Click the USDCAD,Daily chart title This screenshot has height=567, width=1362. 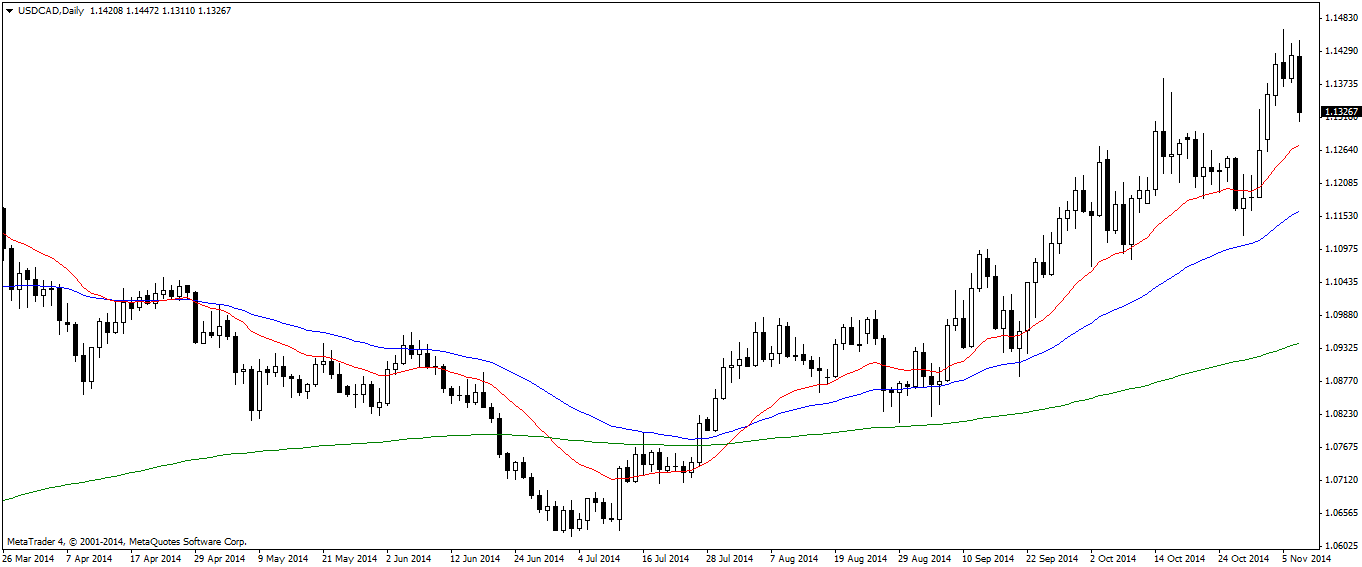tap(50, 10)
